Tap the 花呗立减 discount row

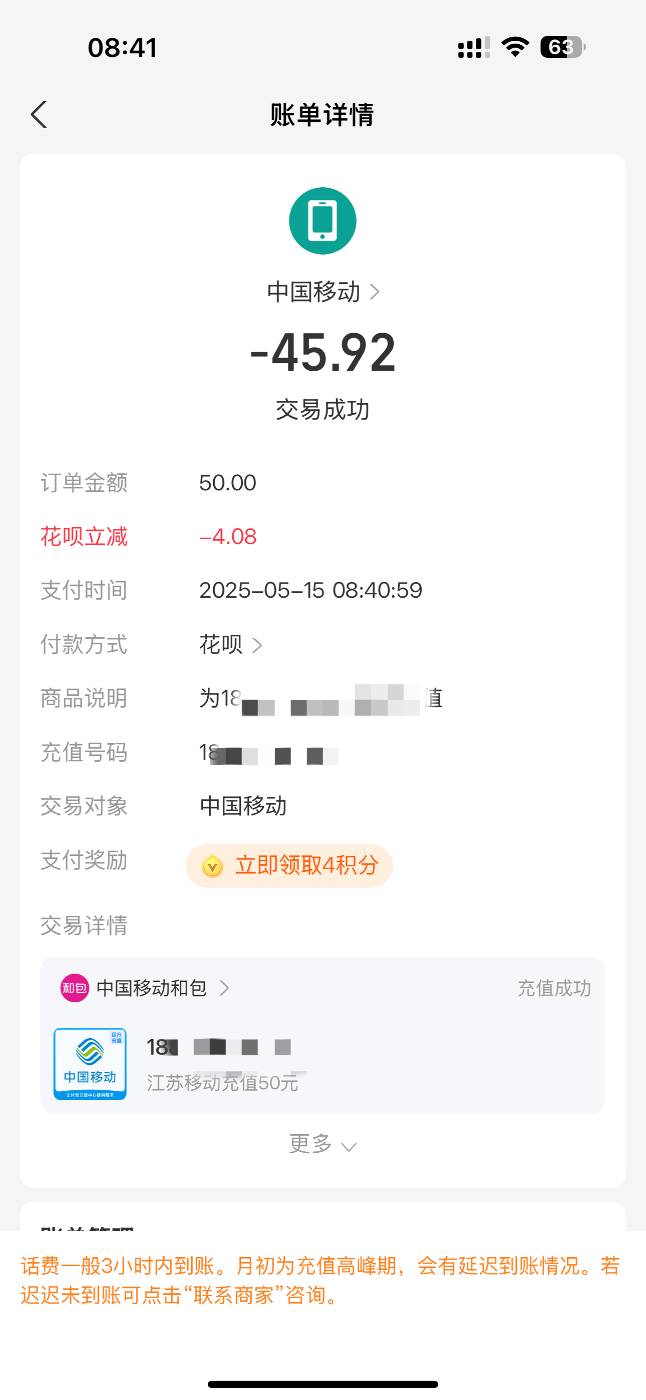tap(323, 537)
